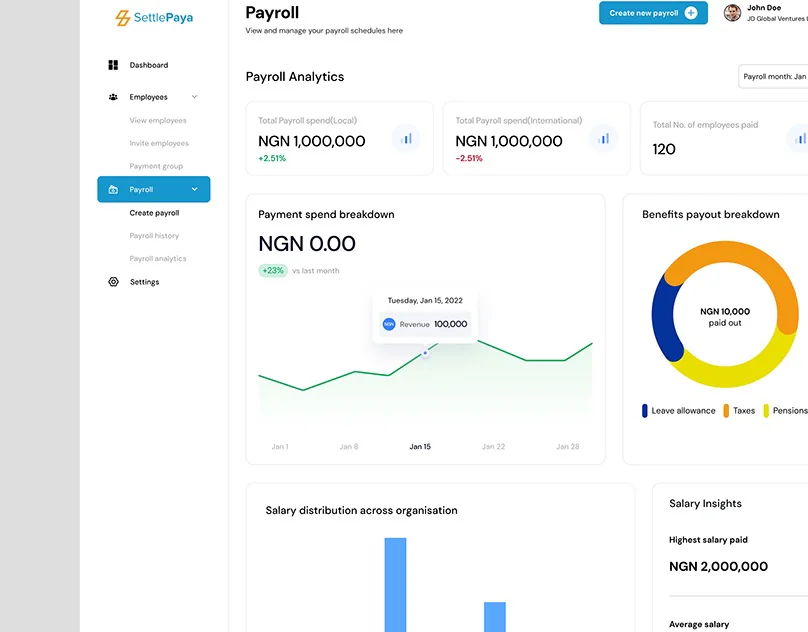
Task: Click the Employees people icon
Action: tap(113, 97)
